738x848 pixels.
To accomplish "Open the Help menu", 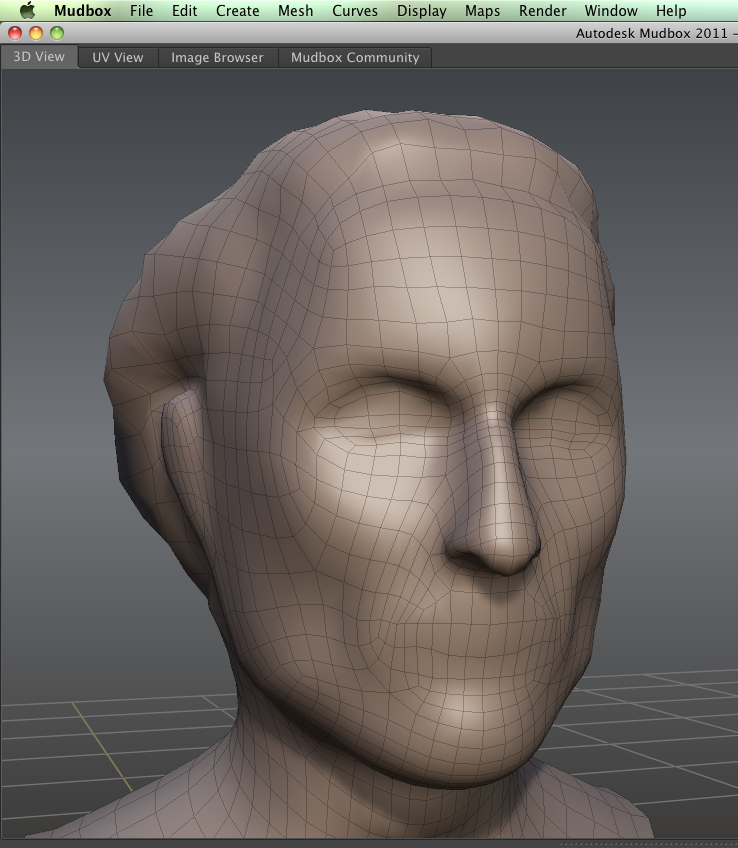I will point(671,11).
